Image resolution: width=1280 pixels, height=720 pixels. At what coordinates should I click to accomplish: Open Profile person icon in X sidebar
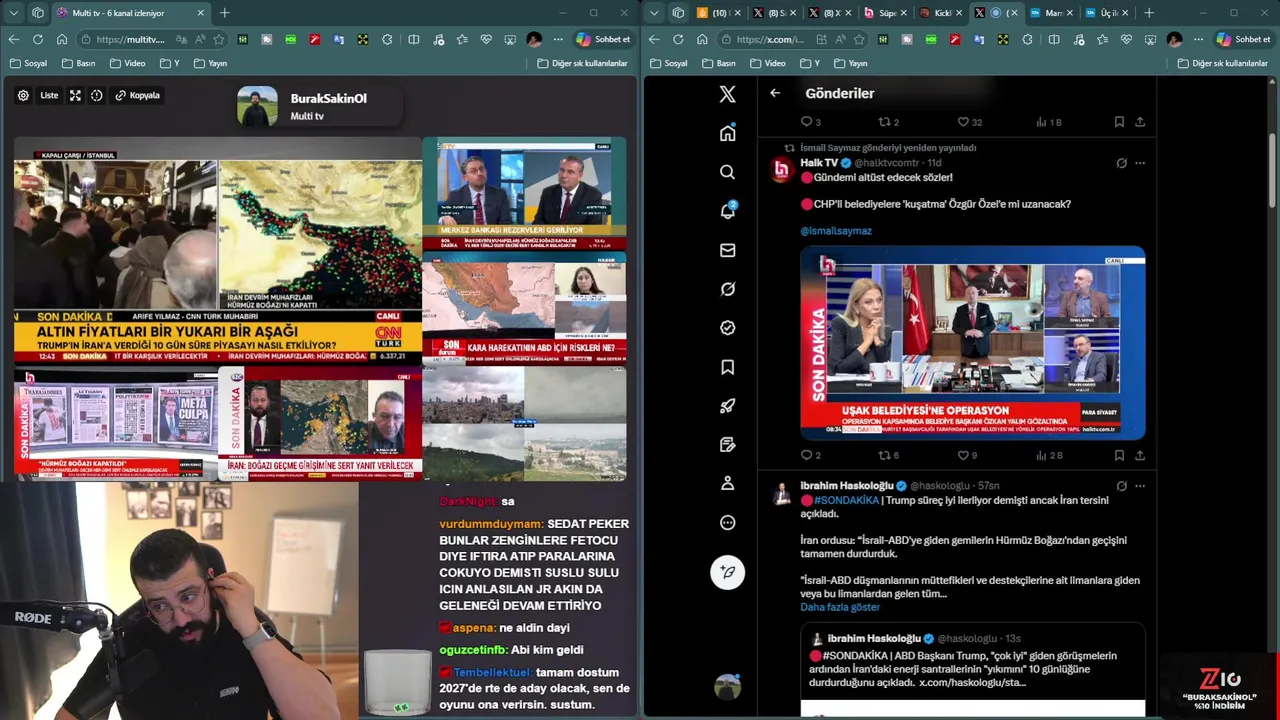click(x=728, y=483)
